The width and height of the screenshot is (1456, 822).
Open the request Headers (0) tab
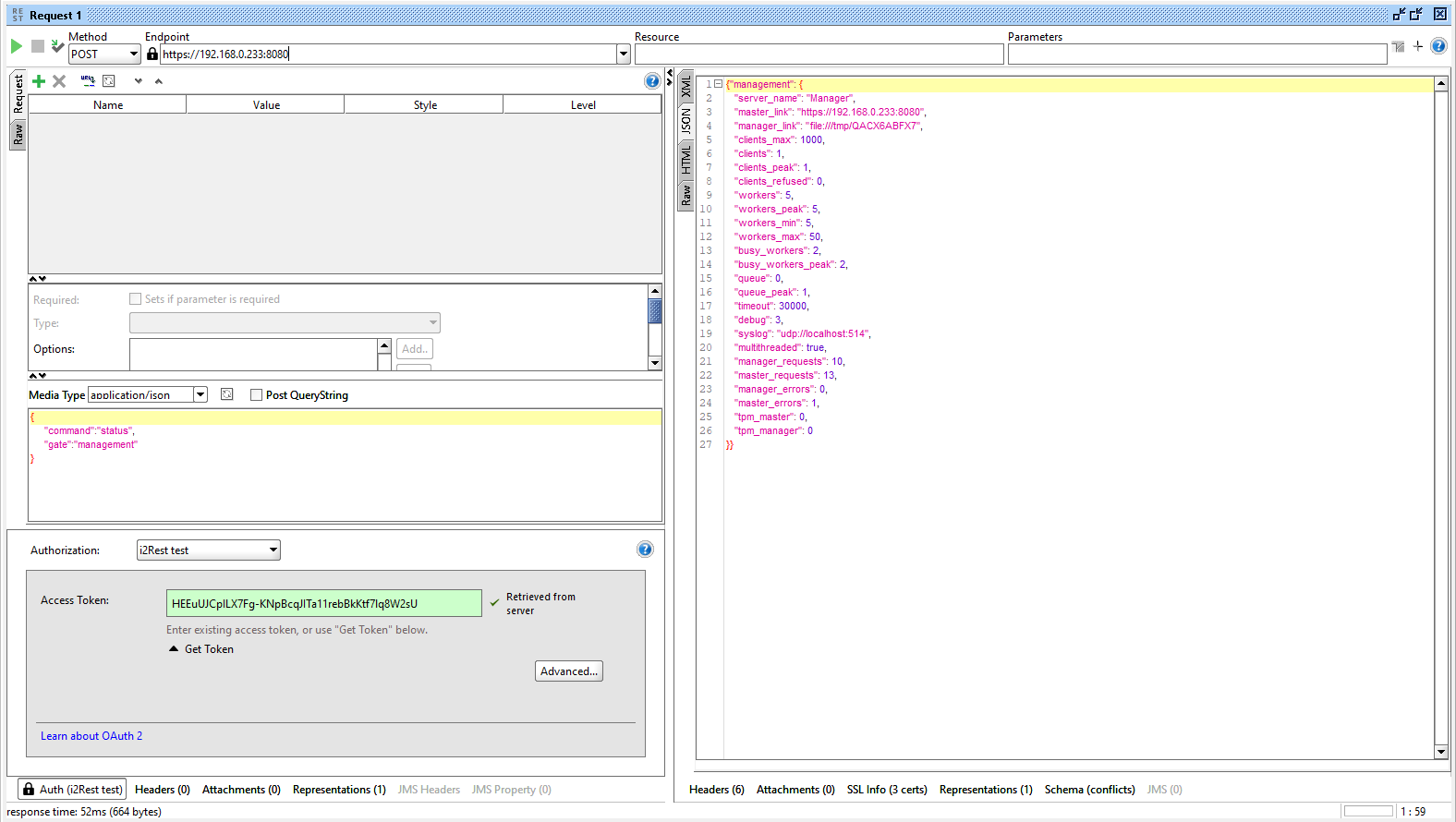click(x=163, y=790)
